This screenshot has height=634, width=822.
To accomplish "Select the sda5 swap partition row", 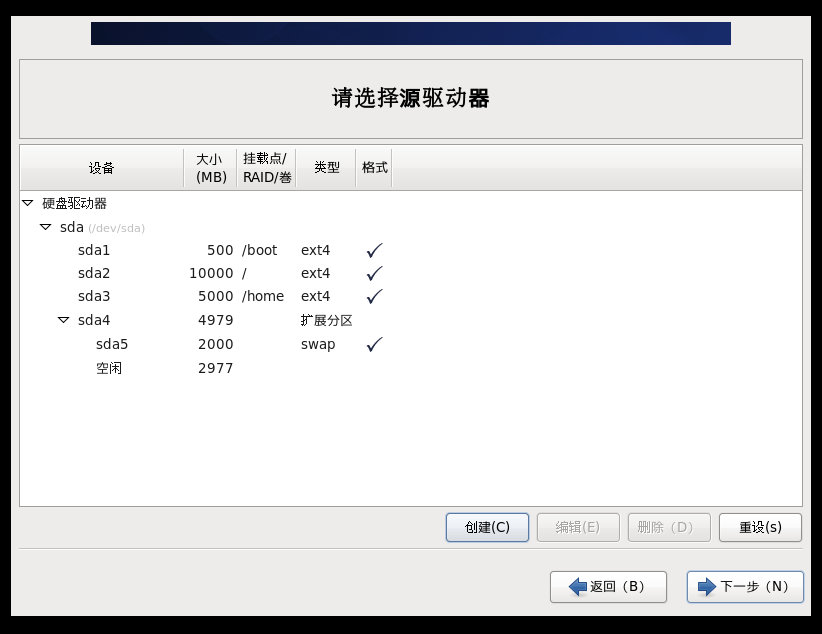I will click(411, 345).
